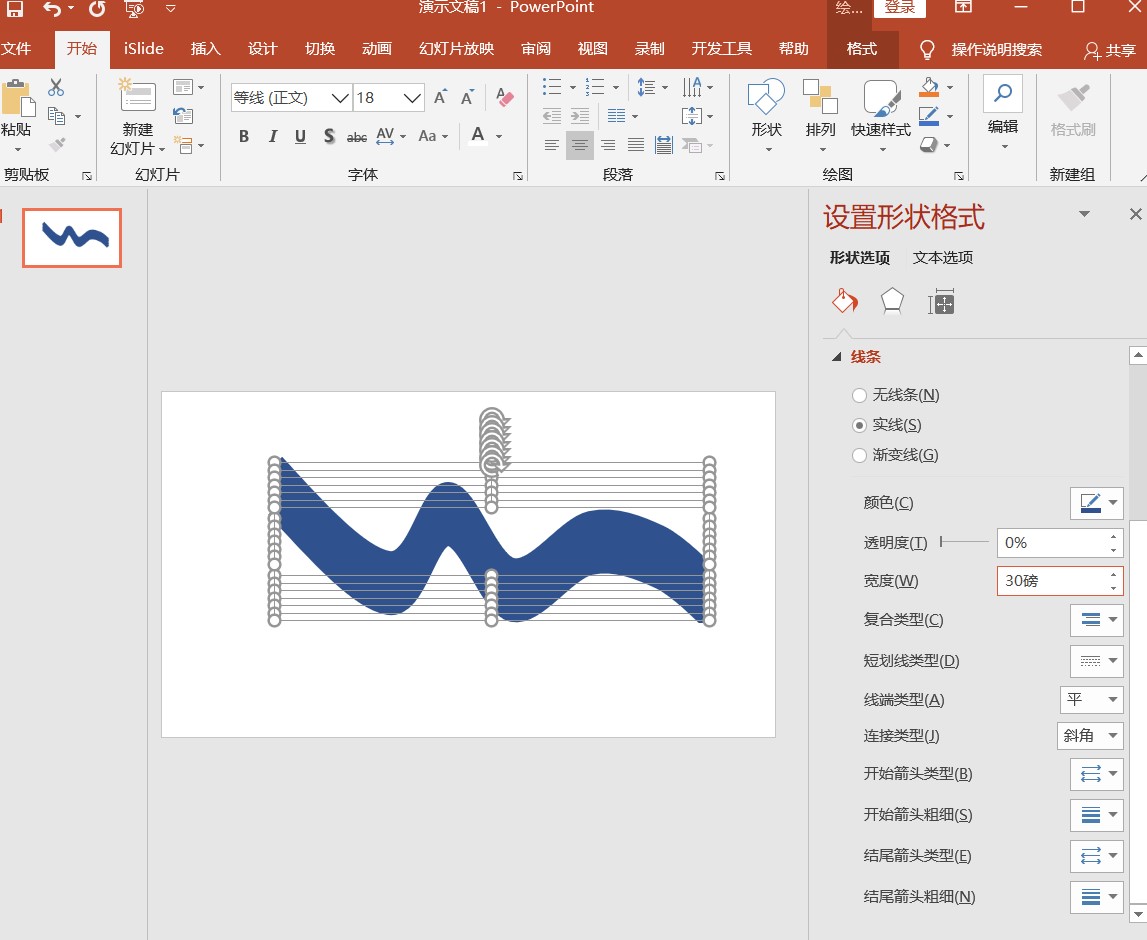The width and height of the screenshot is (1147, 940).
Task: Select the 渐变线 (Gradient line) radio button
Action: (859, 455)
